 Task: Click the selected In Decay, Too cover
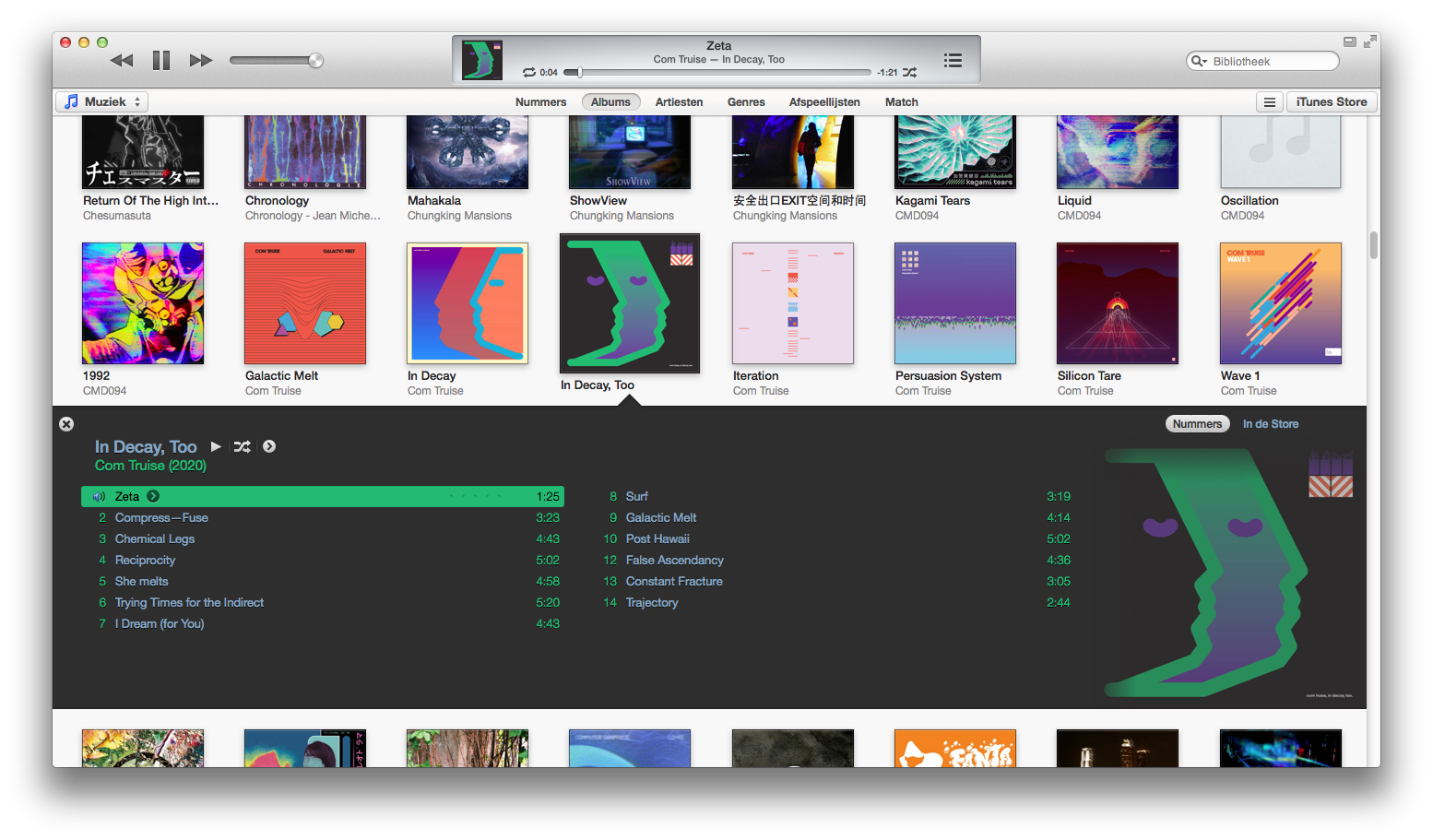pyautogui.click(x=630, y=303)
